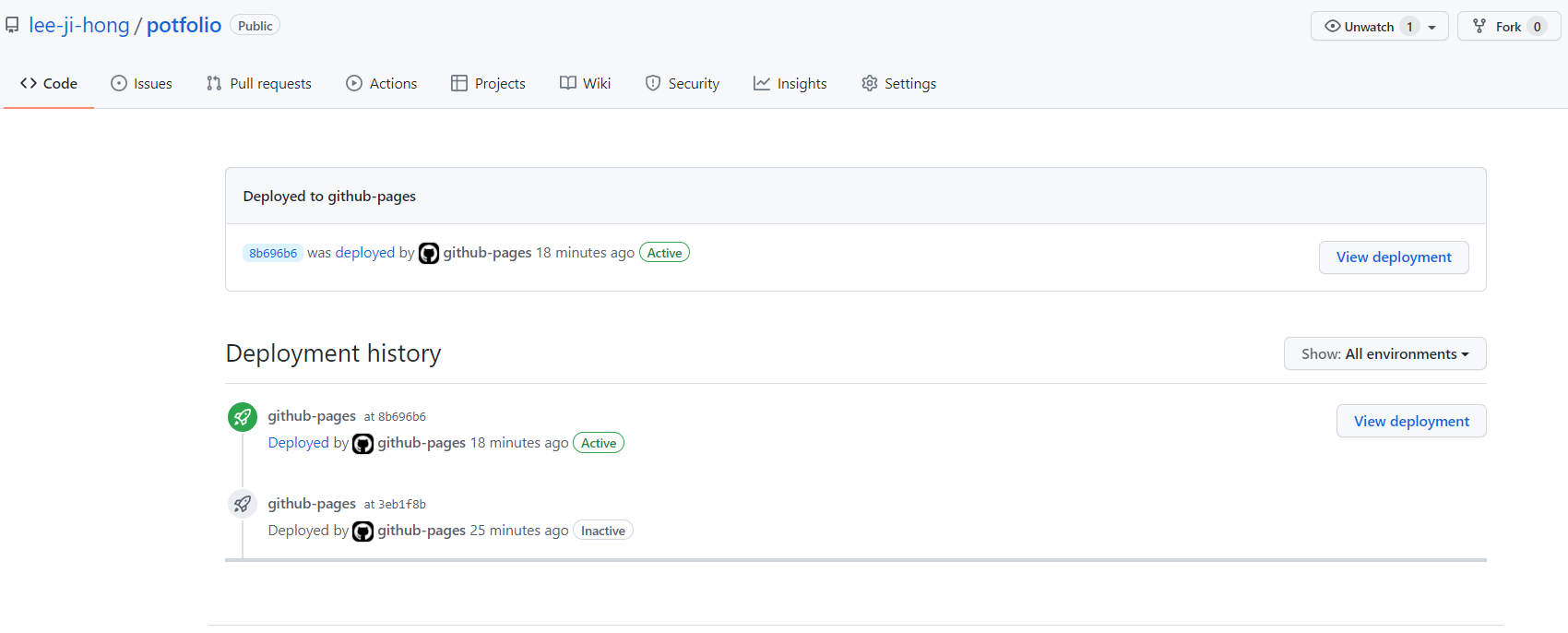Click the Active badge in top panel
The image size is (1568, 633).
tap(664, 253)
